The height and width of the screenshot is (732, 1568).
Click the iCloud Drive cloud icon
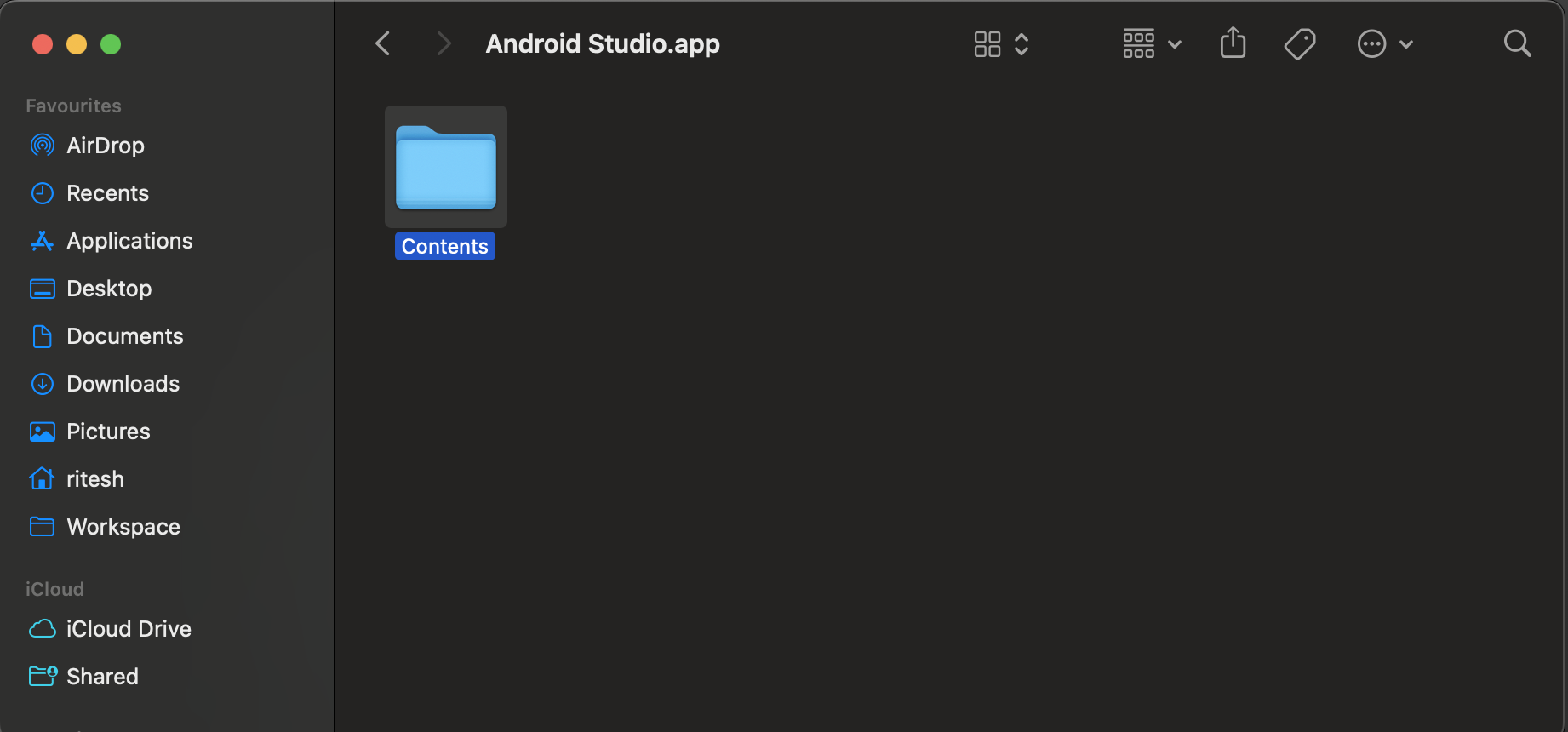[43, 629]
